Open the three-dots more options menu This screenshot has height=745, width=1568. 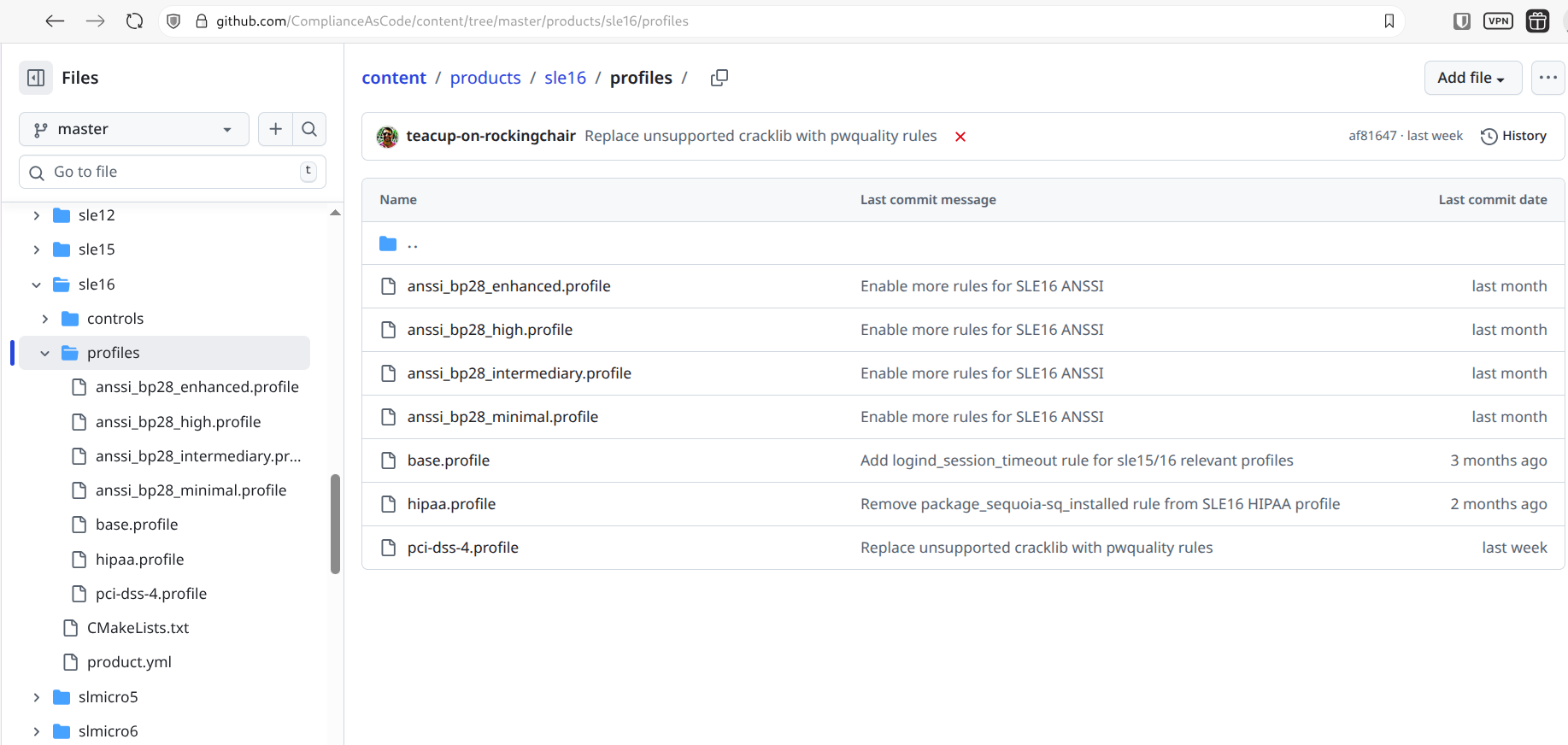point(1547,78)
